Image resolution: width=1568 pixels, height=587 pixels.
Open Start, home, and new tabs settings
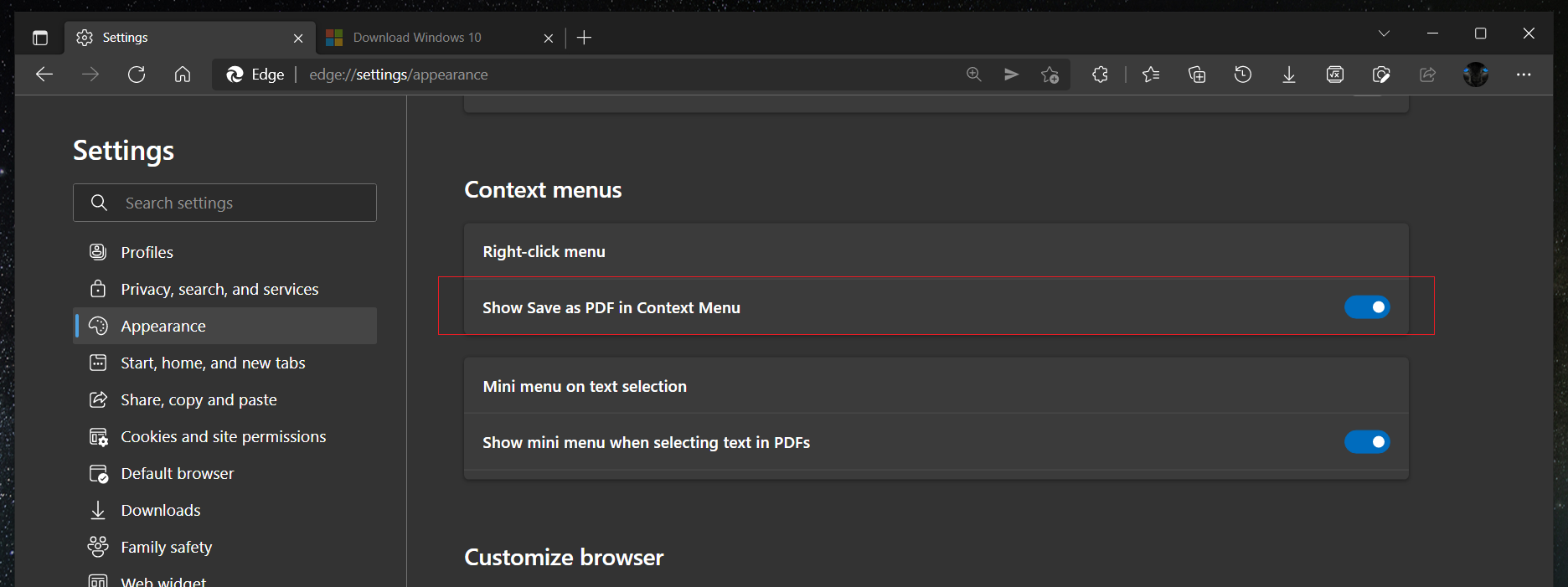(213, 363)
